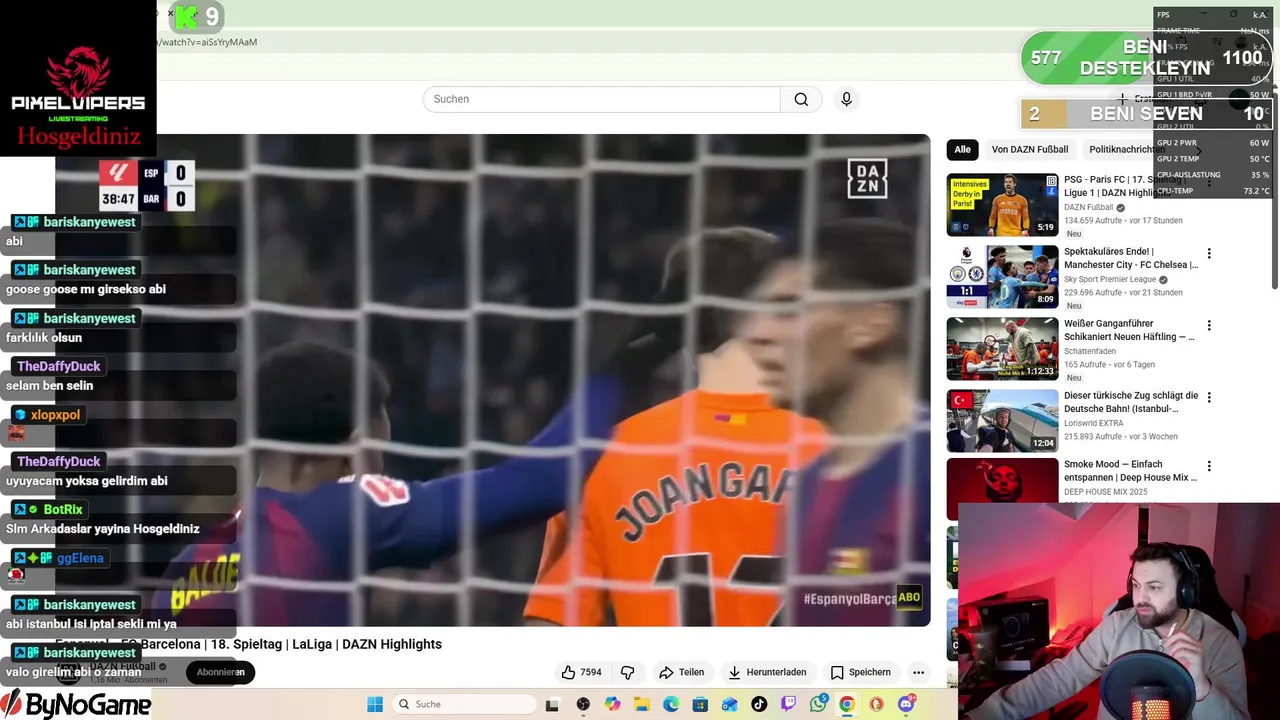Open WhatsApp from taskbar
Image resolution: width=1280 pixels, height=720 pixels.
tap(818, 704)
